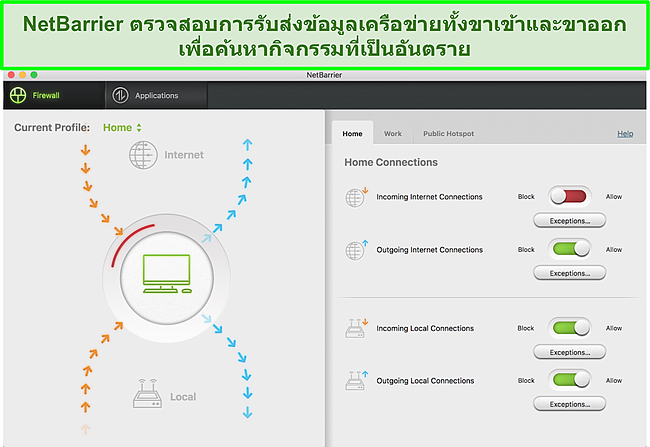Click the Applications arrows icon

[120, 95]
